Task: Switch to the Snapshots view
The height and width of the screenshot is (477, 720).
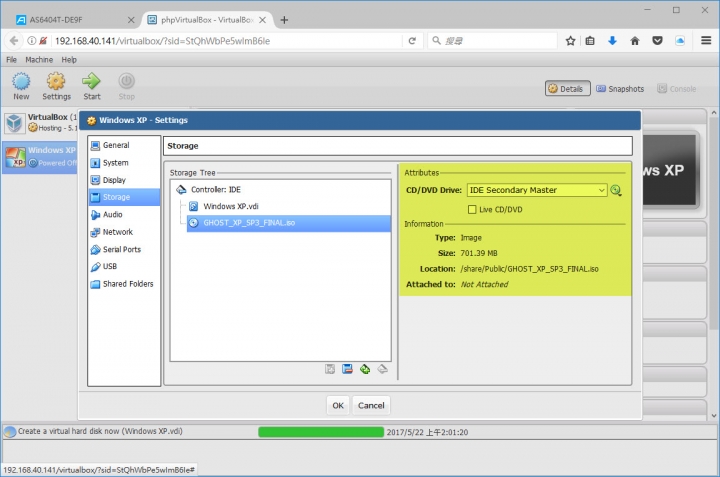Action: (x=620, y=89)
